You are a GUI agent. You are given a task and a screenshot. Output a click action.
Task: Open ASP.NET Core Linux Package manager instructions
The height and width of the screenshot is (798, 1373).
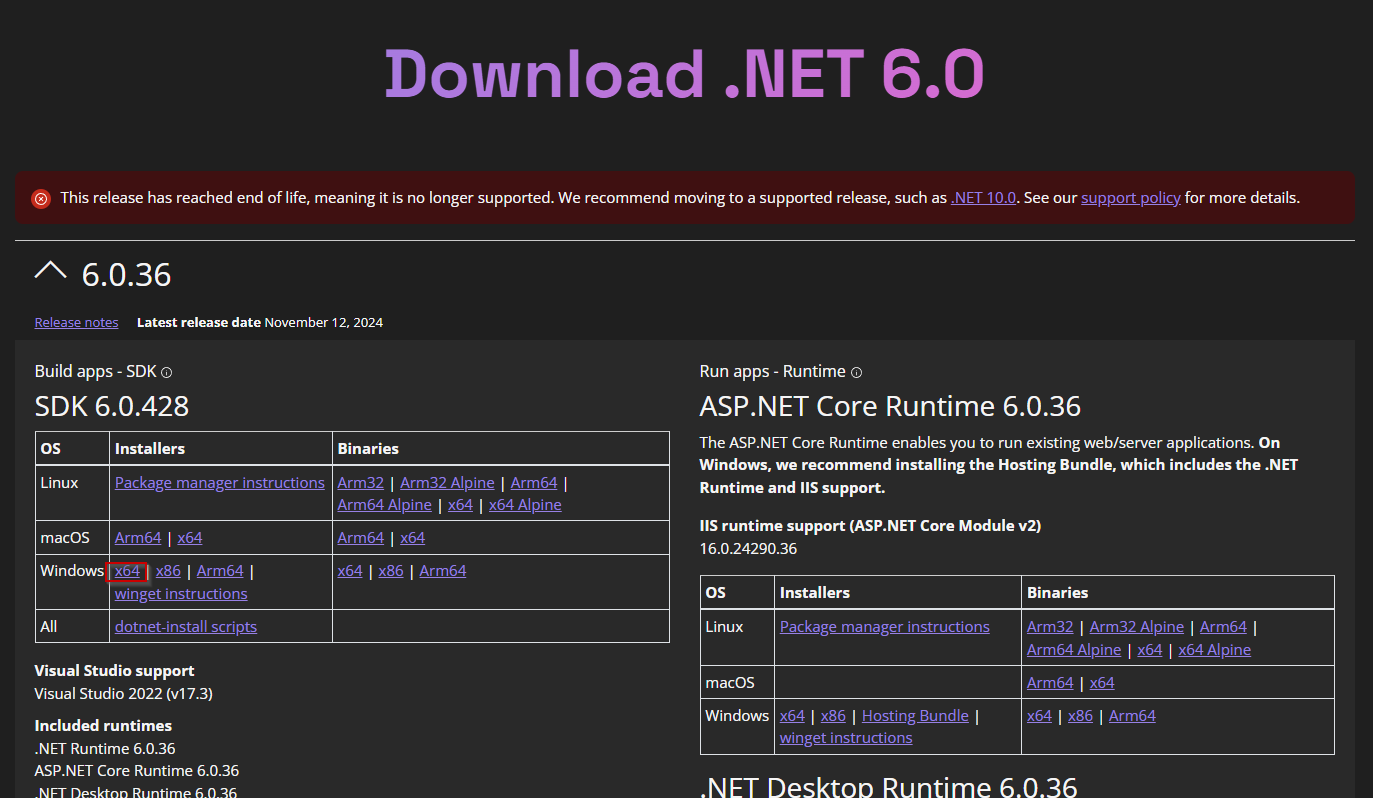[x=885, y=627]
